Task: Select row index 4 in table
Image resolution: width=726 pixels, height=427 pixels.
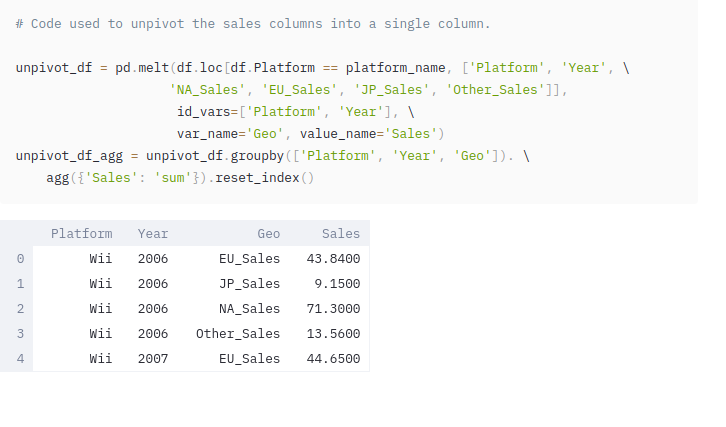Action: 20,358
